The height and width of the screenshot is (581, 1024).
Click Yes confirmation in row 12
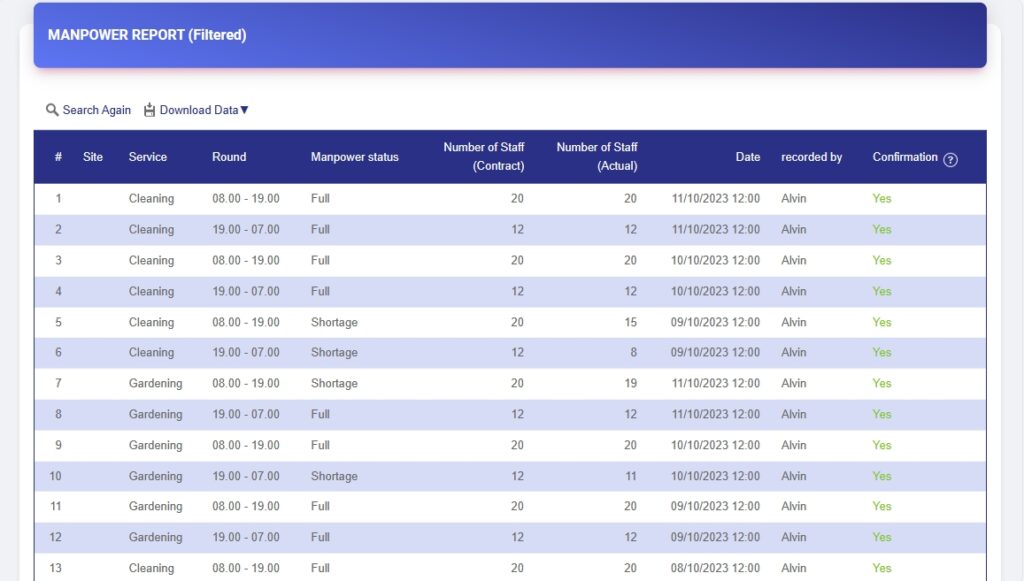pos(882,537)
